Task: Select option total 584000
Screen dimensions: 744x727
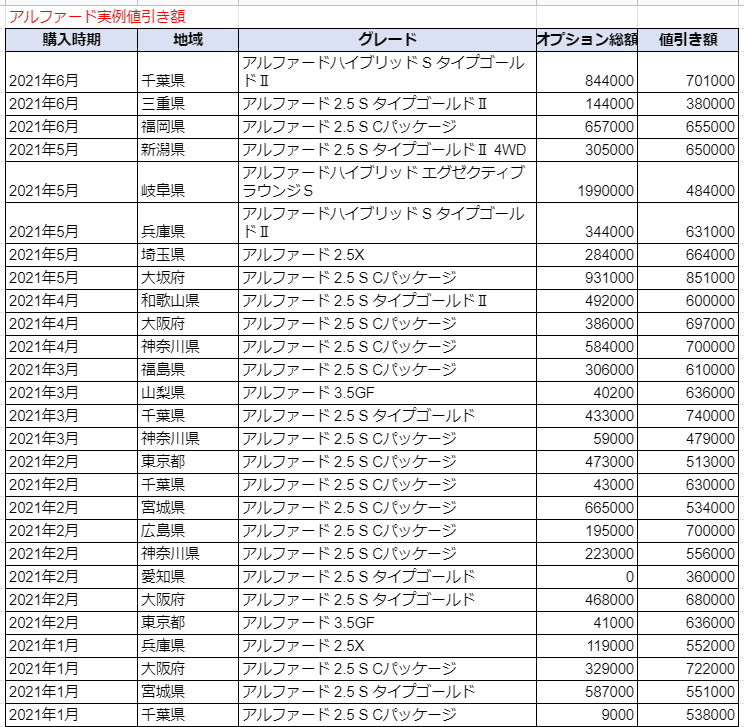Action: pyautogui.click(x=587, y=347)
